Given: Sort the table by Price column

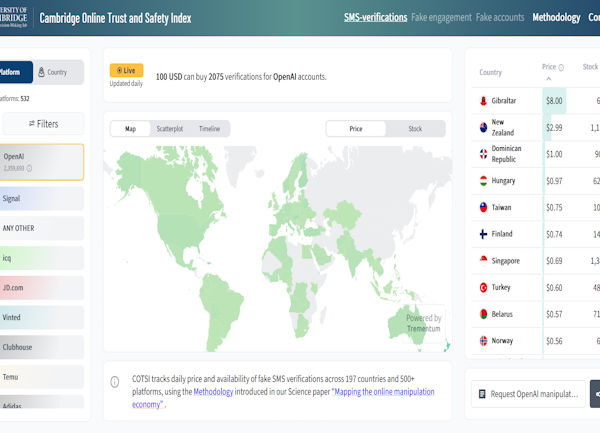Looking at the screenshot, I should click(x=548, y=68).
